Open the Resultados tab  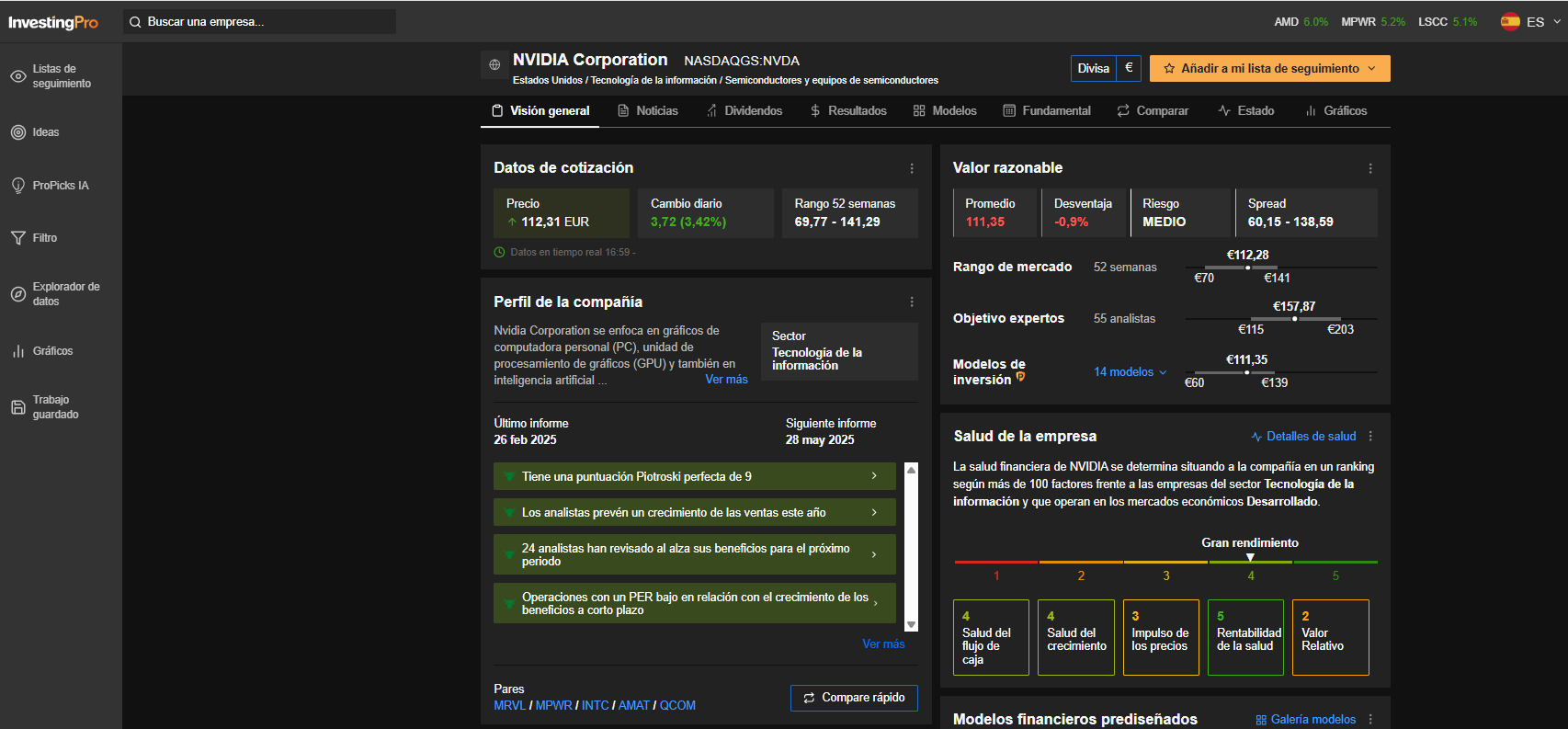tap(848, 111)
